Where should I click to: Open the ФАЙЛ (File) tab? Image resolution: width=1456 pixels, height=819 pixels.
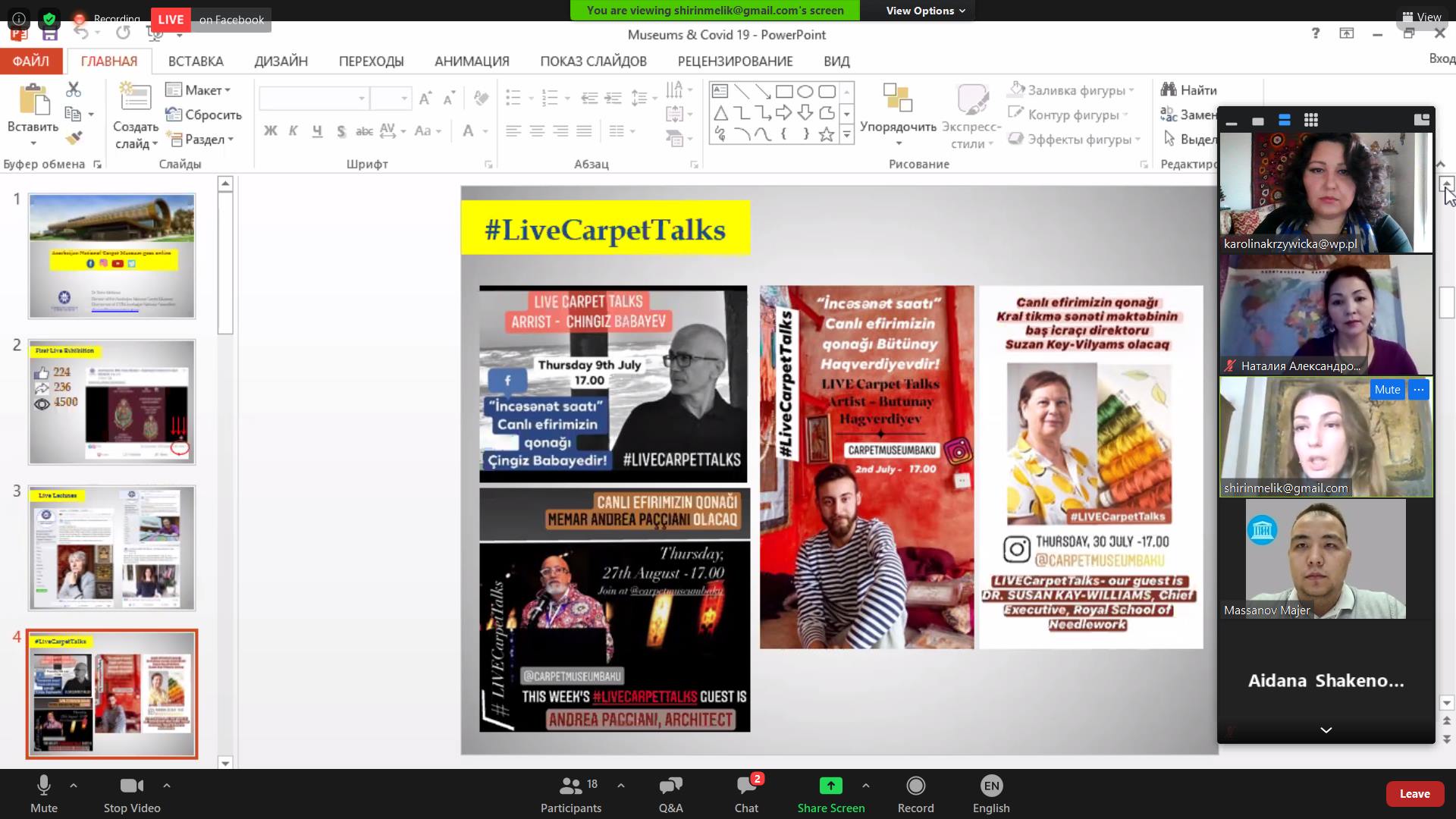coord(31,61)
